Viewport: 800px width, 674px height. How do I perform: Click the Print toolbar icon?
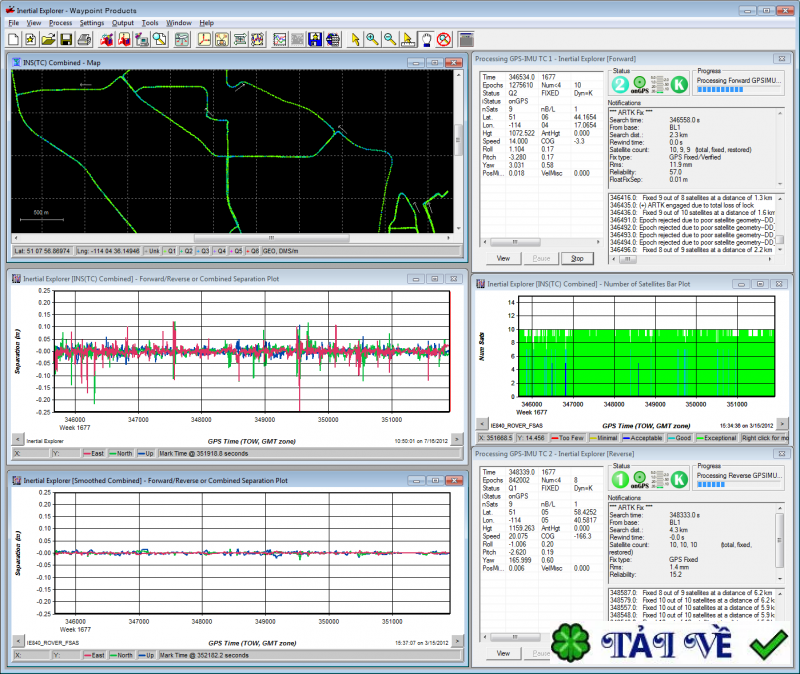pyautogui.click(x=84, y=39)
